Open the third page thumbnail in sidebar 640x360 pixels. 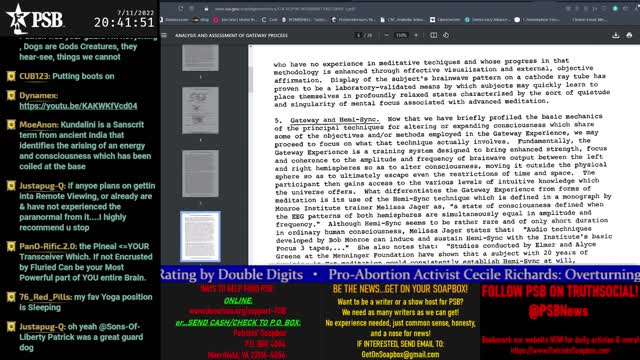pos(200,173)
